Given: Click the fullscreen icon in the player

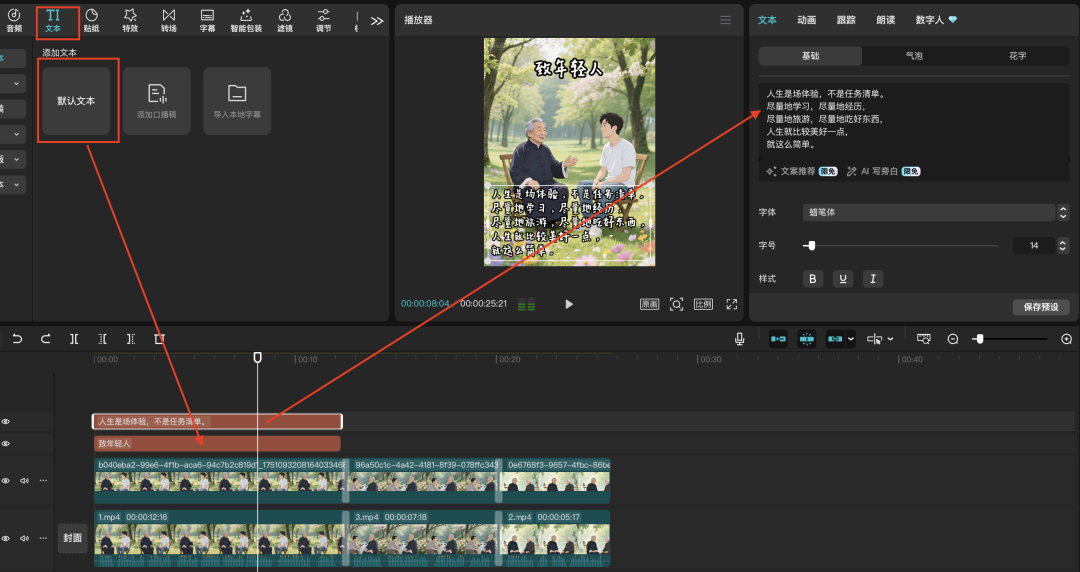Looking at the screenshot, I should tap(731, 304).
